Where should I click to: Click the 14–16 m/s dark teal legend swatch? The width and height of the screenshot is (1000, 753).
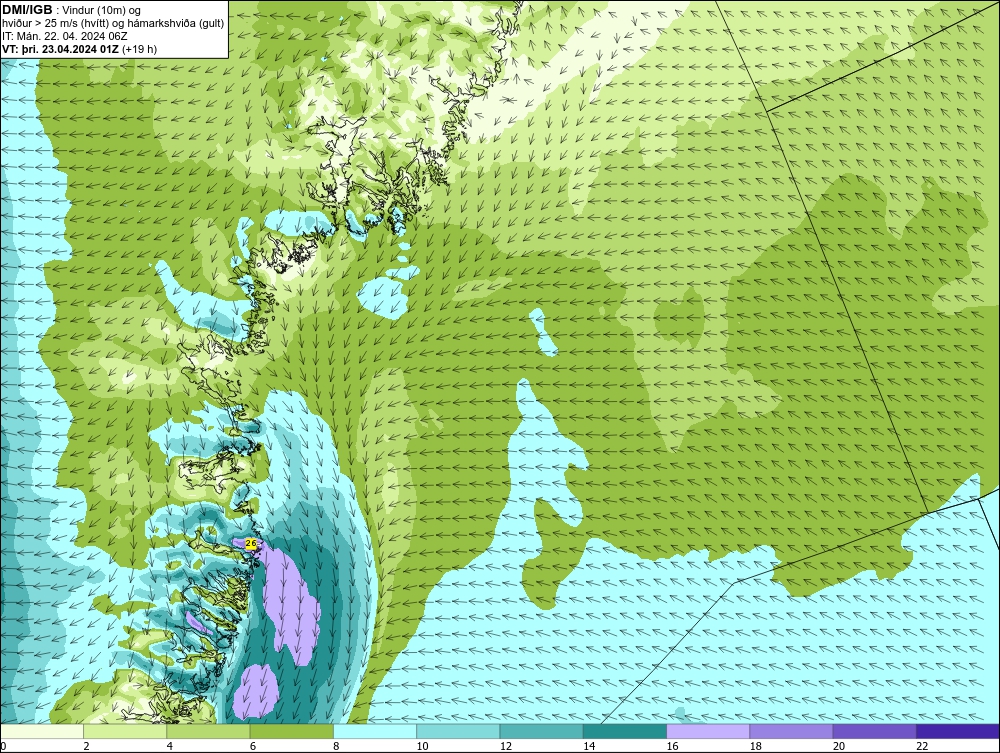pos(624,731)
